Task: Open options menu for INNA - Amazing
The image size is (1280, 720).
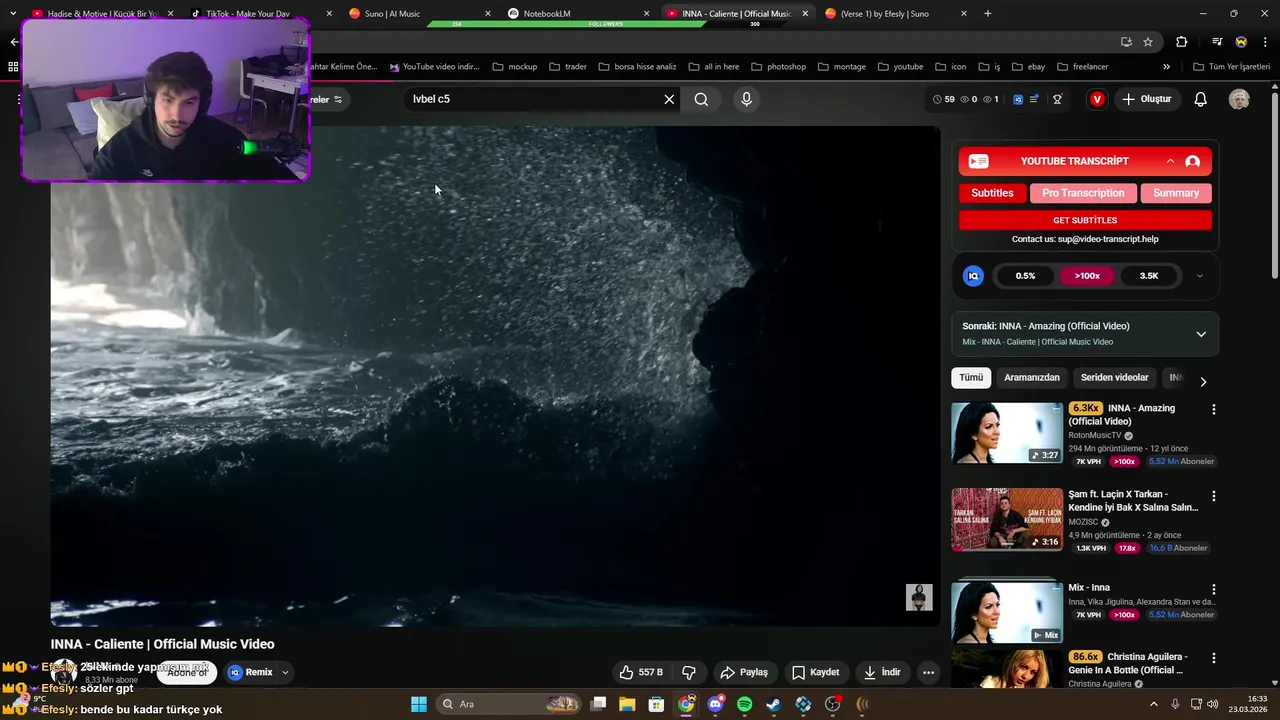Action: point(1214,410)
